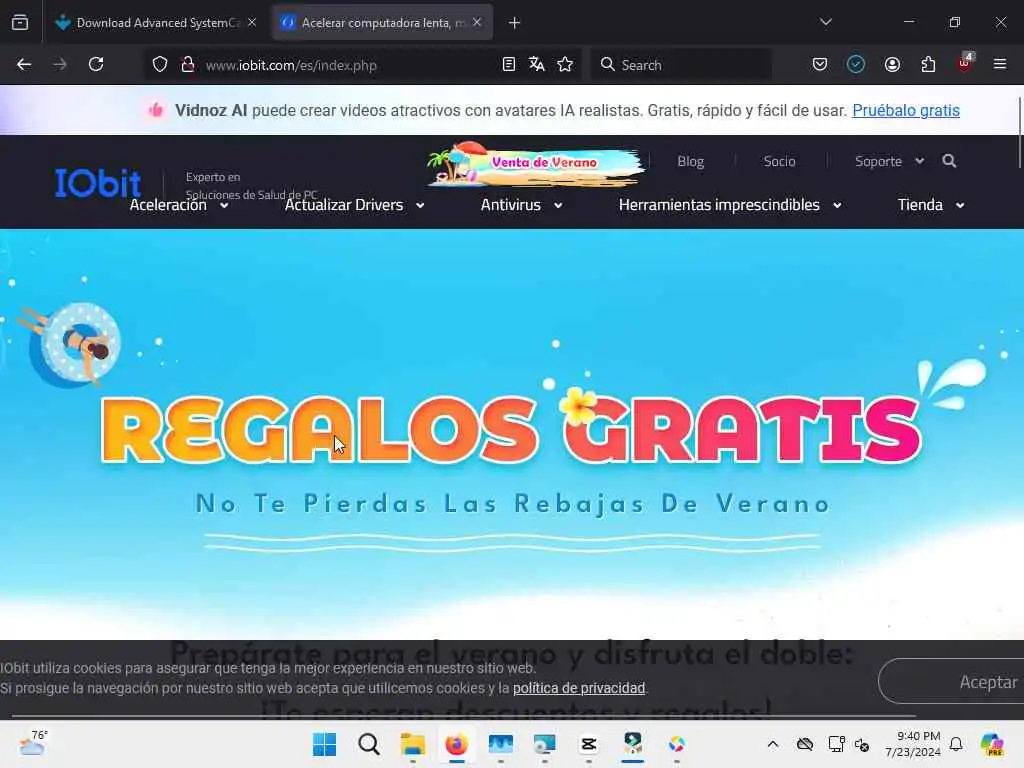Follow the Pruébalo gratis link
The image size is (1024, 768).
click(x=906, y=110)
